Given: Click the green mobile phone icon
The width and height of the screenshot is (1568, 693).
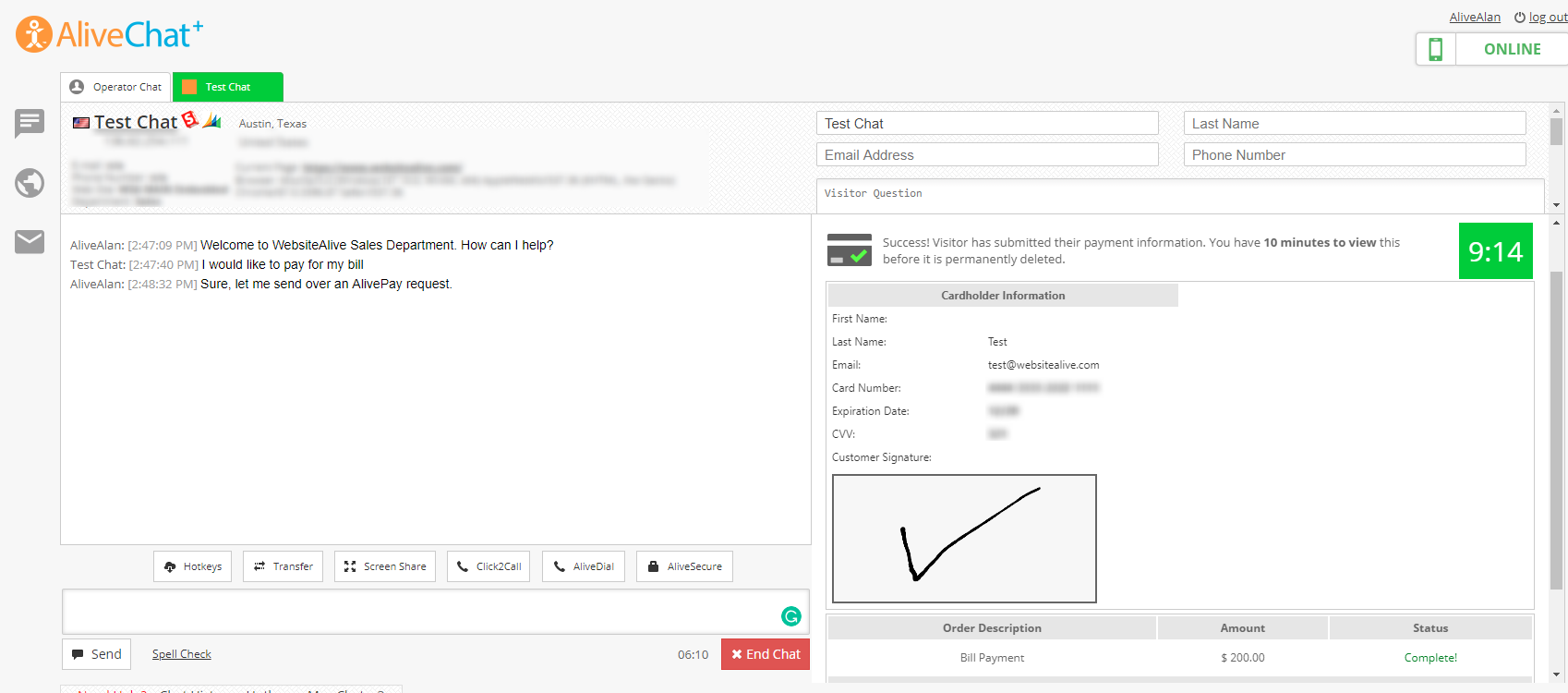Looking at the screenshot, I should [1435, 49].
